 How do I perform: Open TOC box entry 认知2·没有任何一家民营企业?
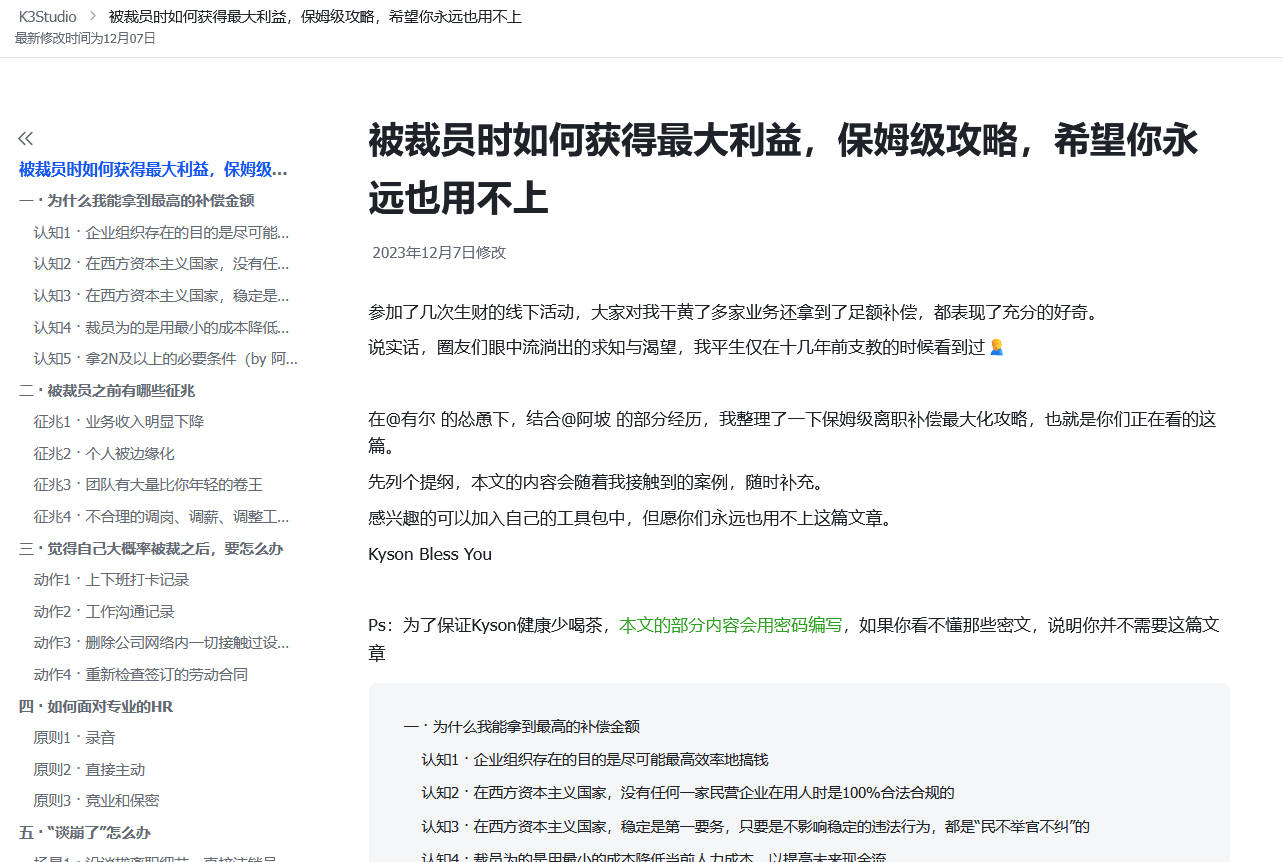[688, 793]
